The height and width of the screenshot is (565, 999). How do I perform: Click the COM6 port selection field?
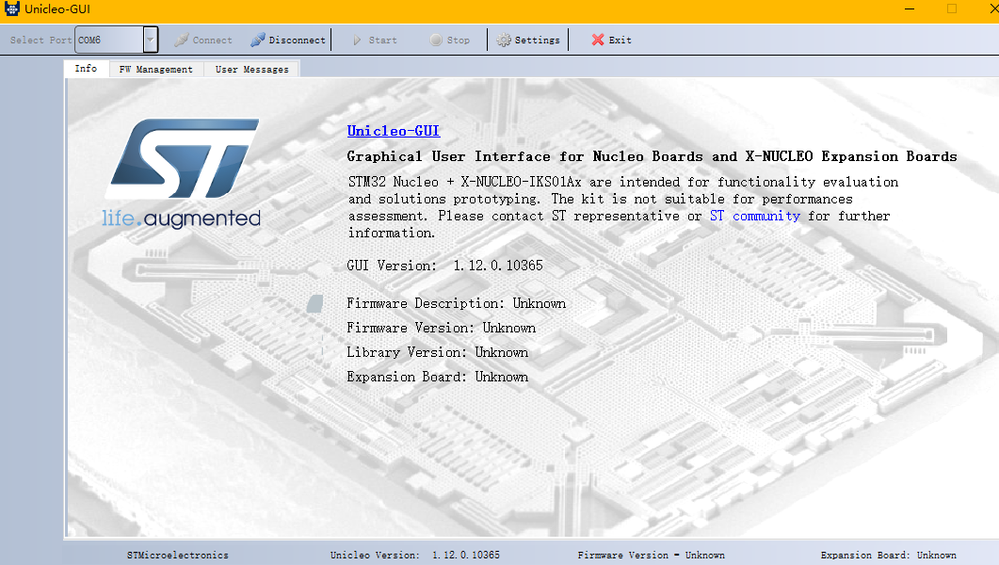(109, 39)
